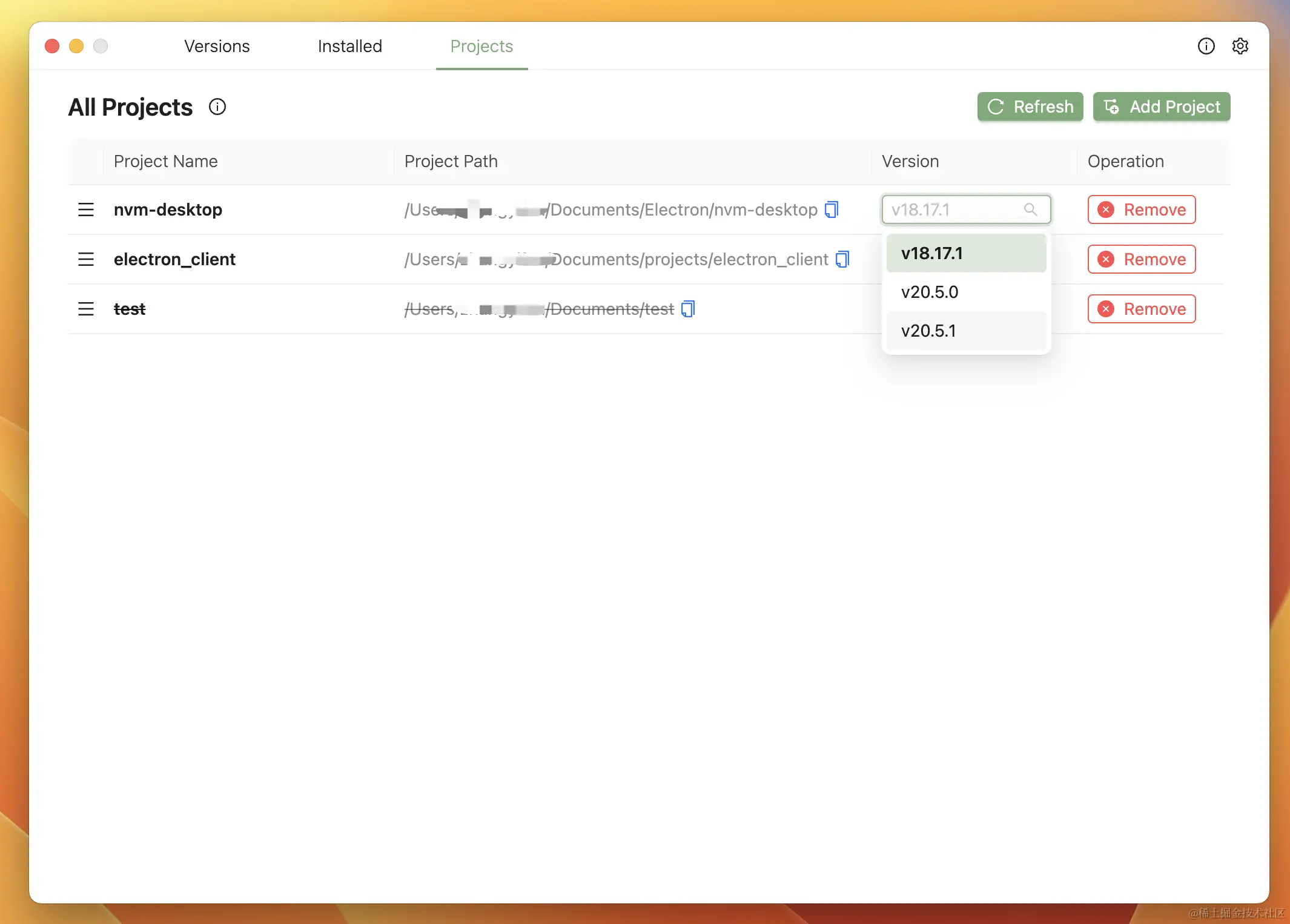Grab the drag handle for nvm-desktop row
The width and height of the screenshot is (1290, 924).
tap(86, 210)
